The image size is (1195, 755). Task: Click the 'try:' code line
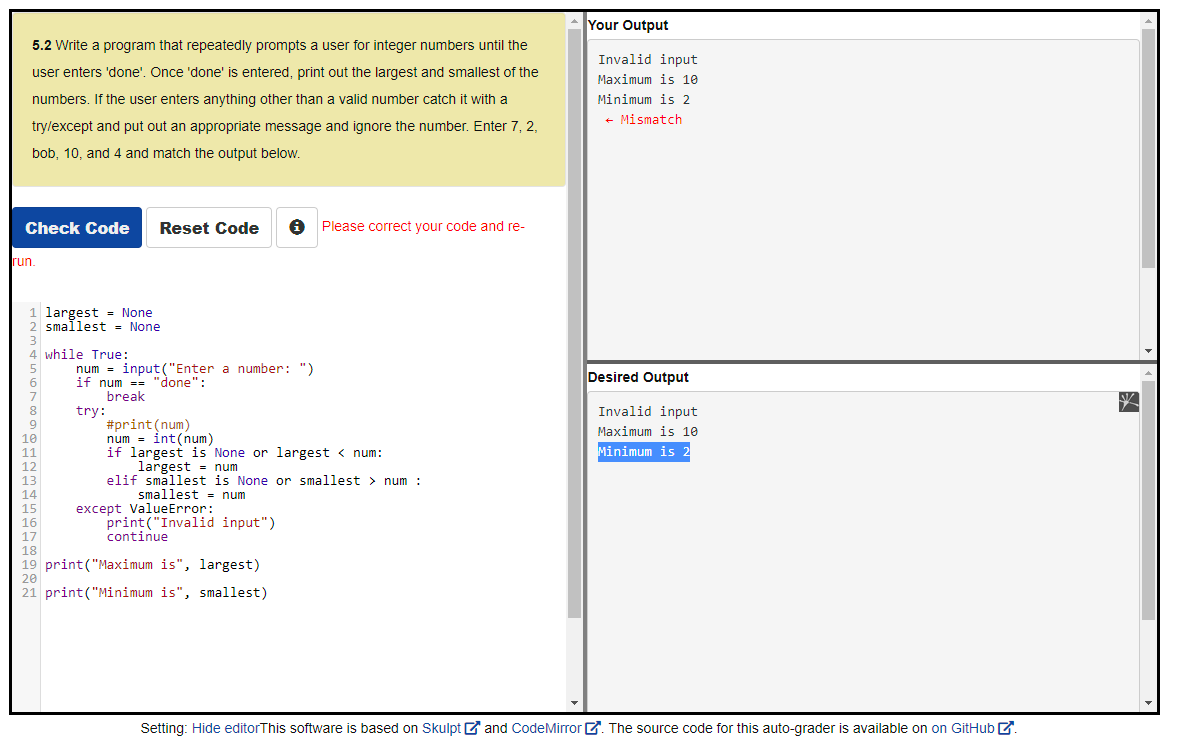(x=91, y=411)
